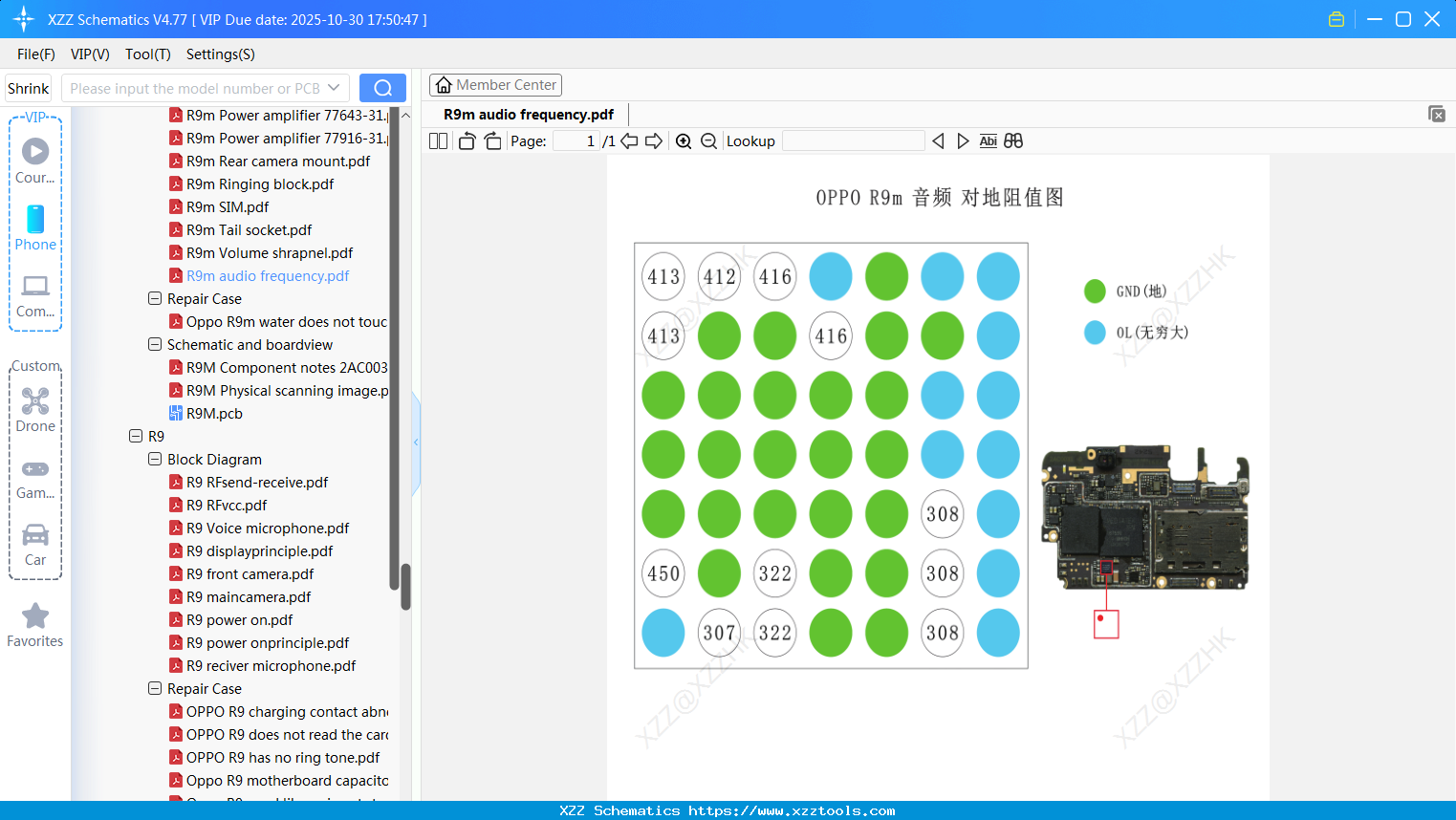Select R9m audio frequency.pdf in the tree
Screen dimensions: 1456x820
point(268,275)
